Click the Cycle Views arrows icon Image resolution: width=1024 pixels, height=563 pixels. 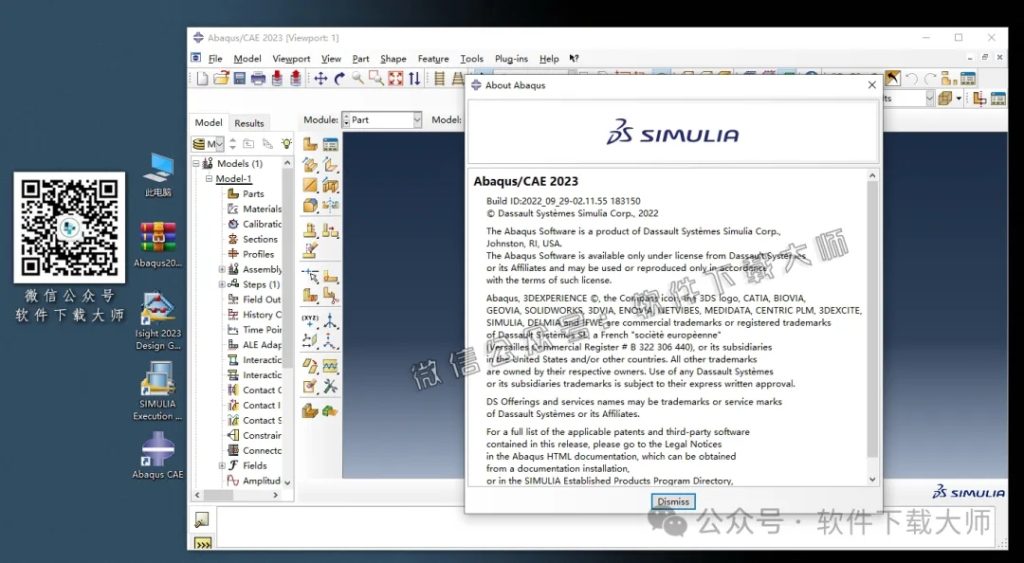pos(414,79)
